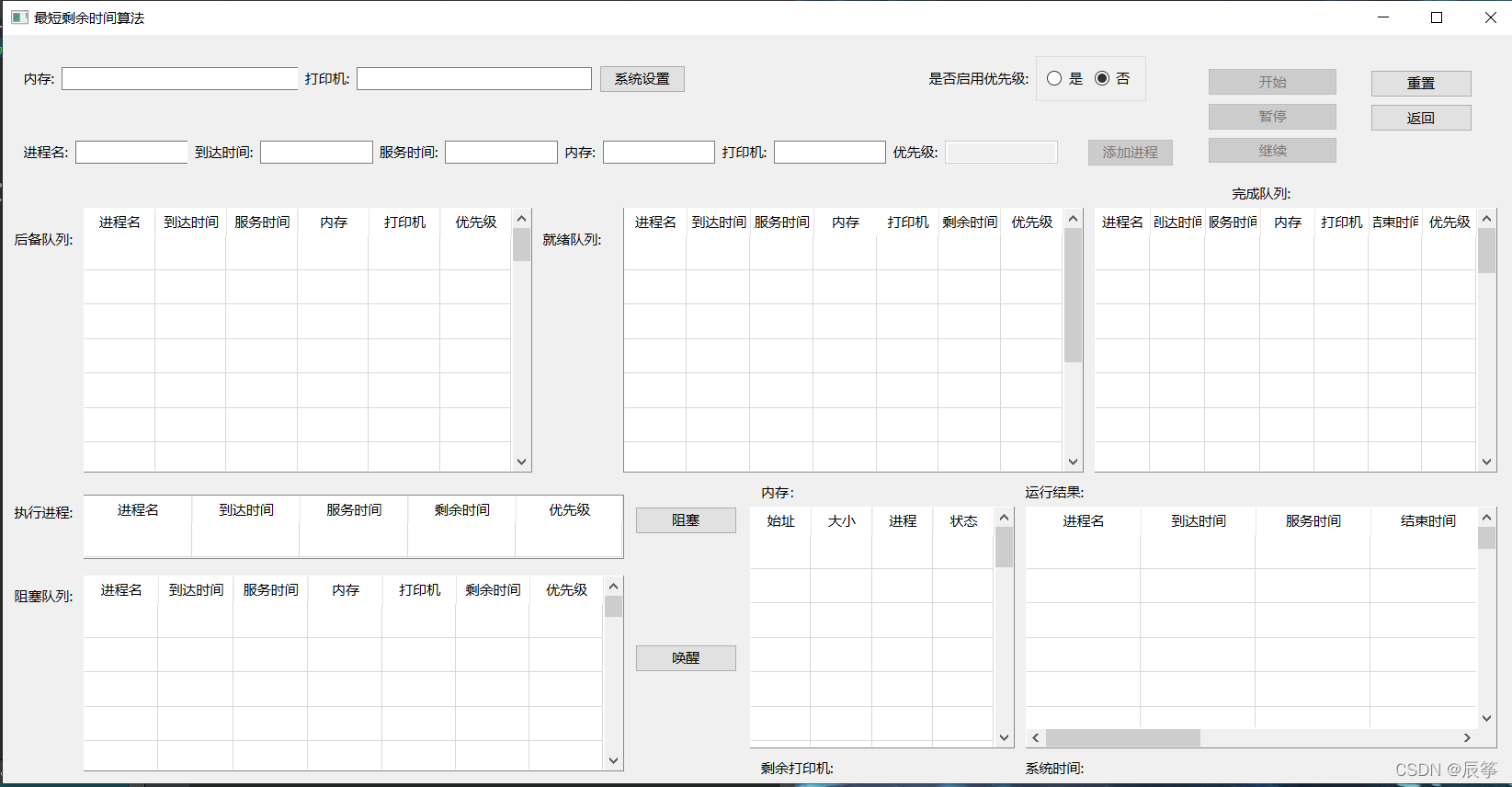Click scroll-down arrow of 阻塞队列 table

point(613,761)
